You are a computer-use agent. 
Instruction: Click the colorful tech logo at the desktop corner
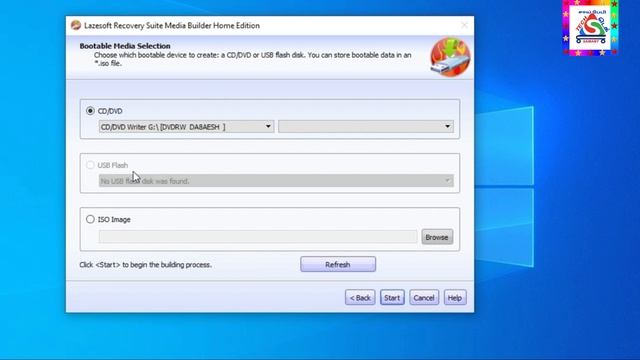[590, 28]
